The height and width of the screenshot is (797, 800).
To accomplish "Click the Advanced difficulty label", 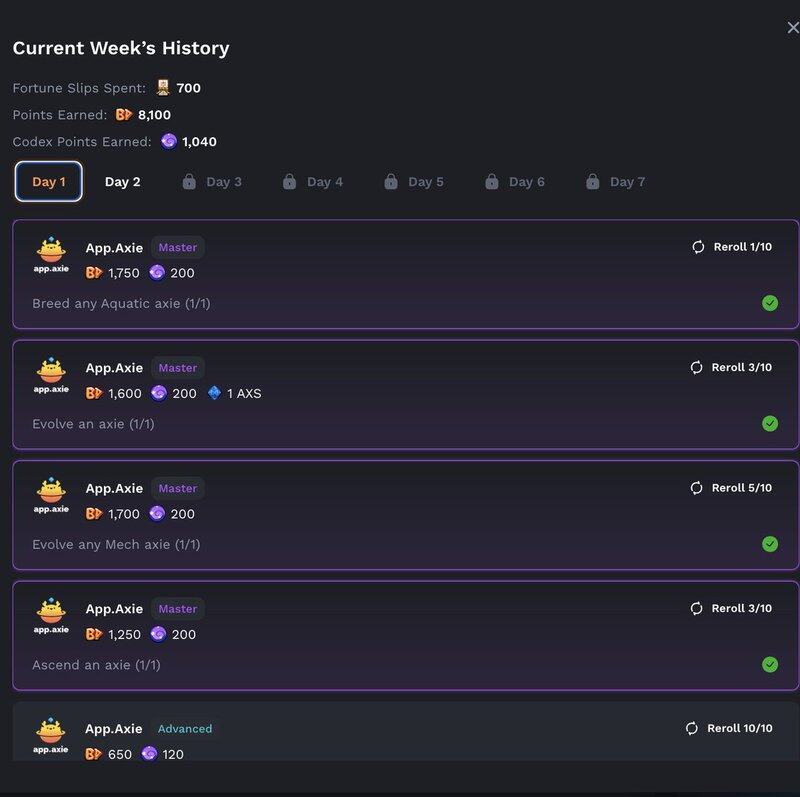I will pos(185,729).
